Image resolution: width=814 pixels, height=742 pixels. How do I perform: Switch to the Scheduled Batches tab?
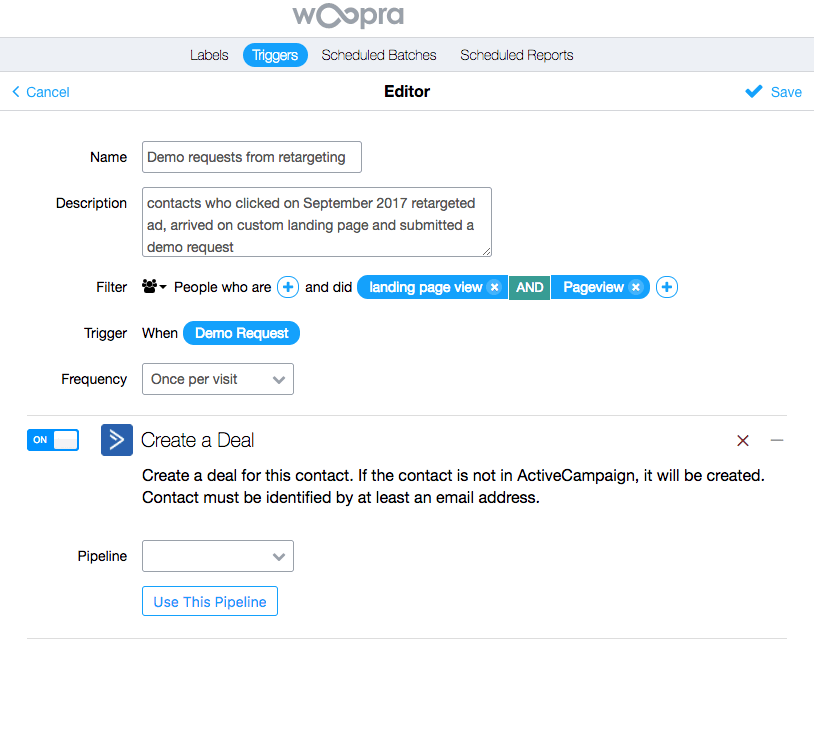(x=378, y=55)
